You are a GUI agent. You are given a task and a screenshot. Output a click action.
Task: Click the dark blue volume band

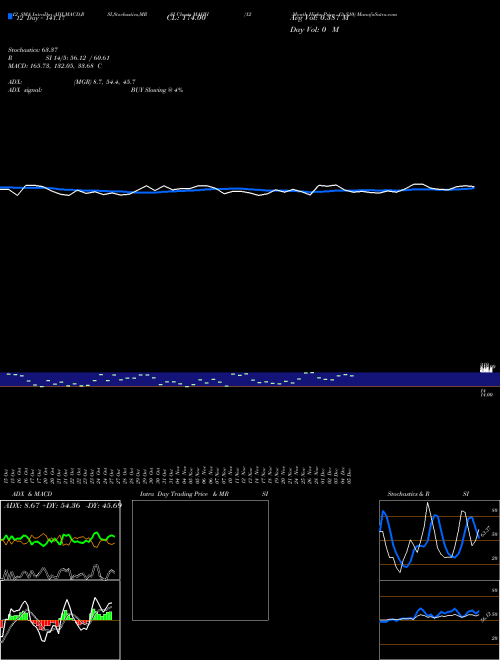pyautogui.click(x=250, y=379)
